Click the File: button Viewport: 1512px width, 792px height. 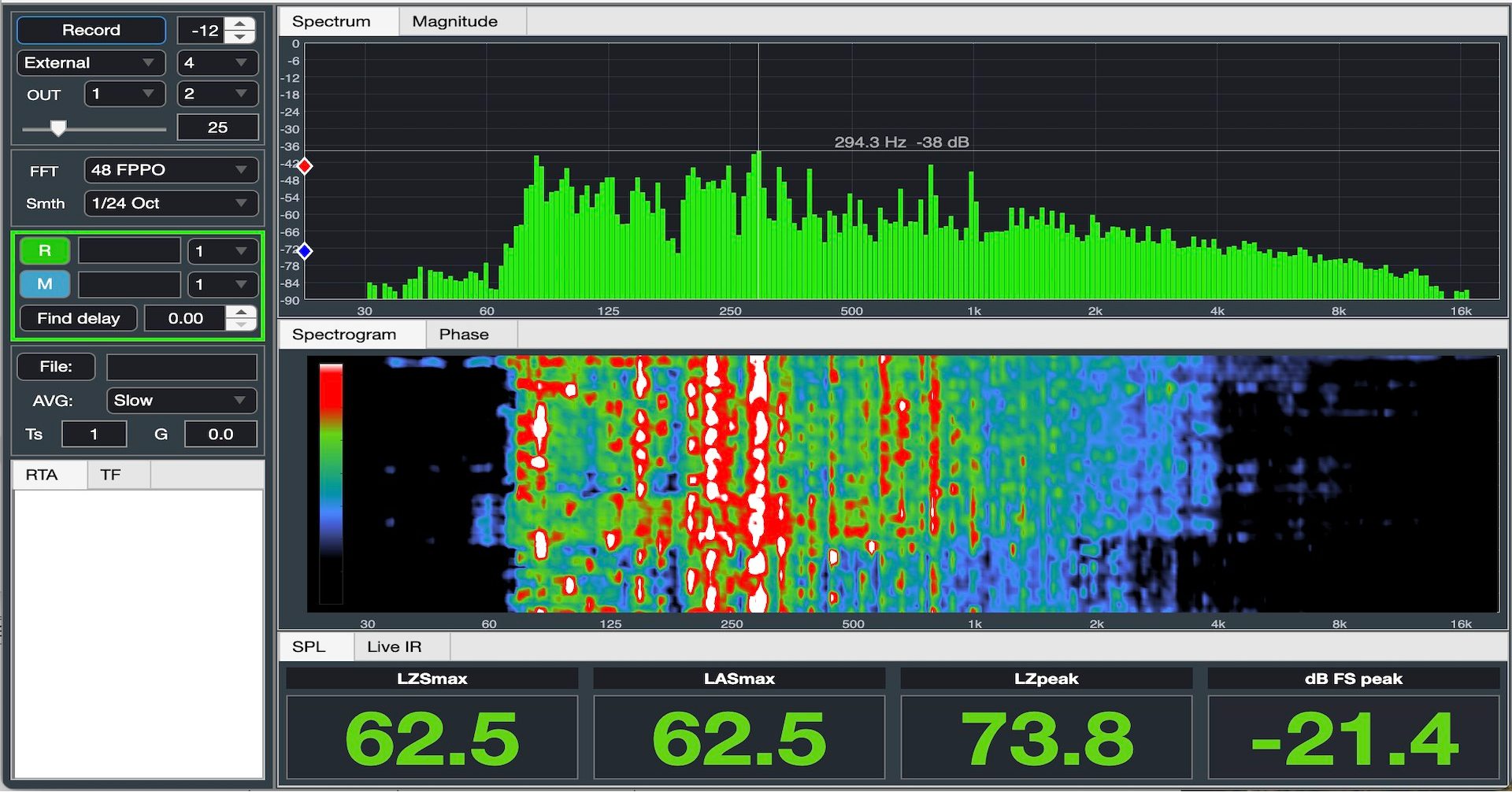coord(56,366)
